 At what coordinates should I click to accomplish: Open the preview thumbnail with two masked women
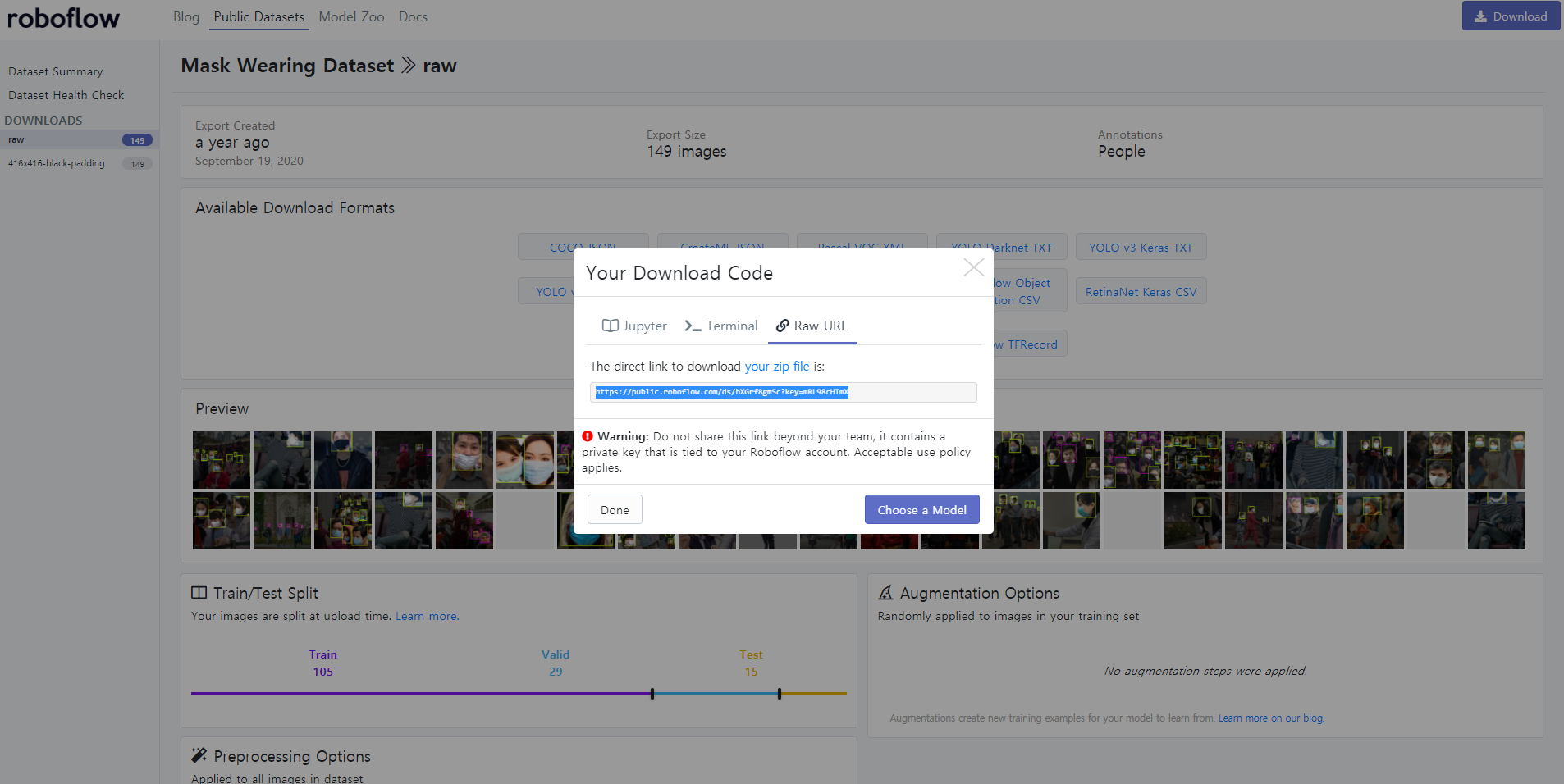[x=525, y=460]
